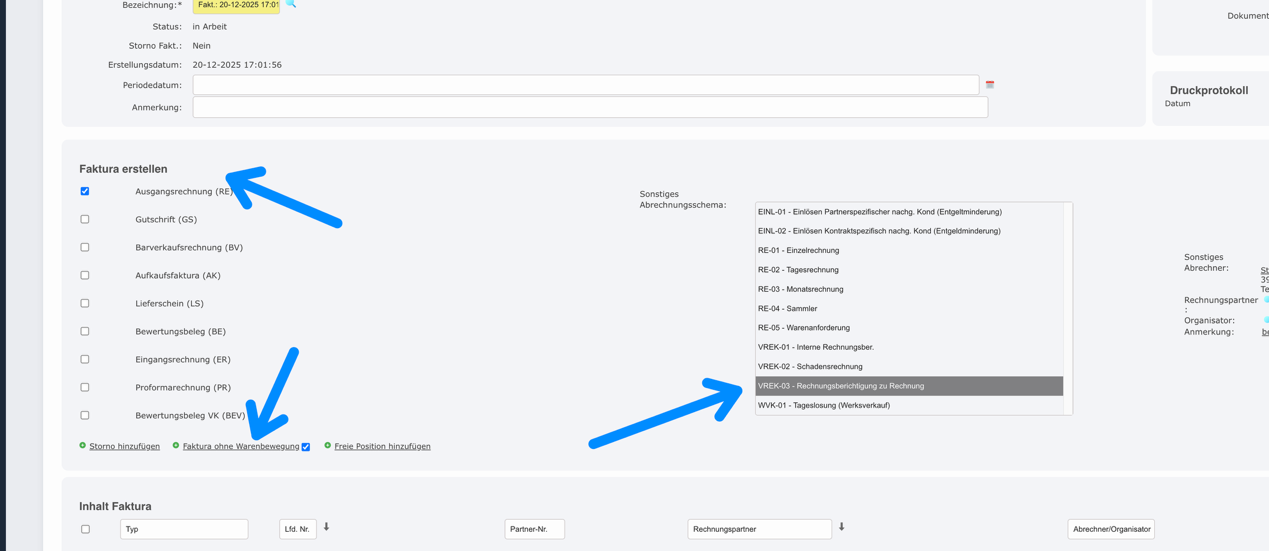Image resolution: width=1269 pixels, height=551 pixels.
Task: Click the magnifier icon next to Bezeichnung
Action: (291, 4)
